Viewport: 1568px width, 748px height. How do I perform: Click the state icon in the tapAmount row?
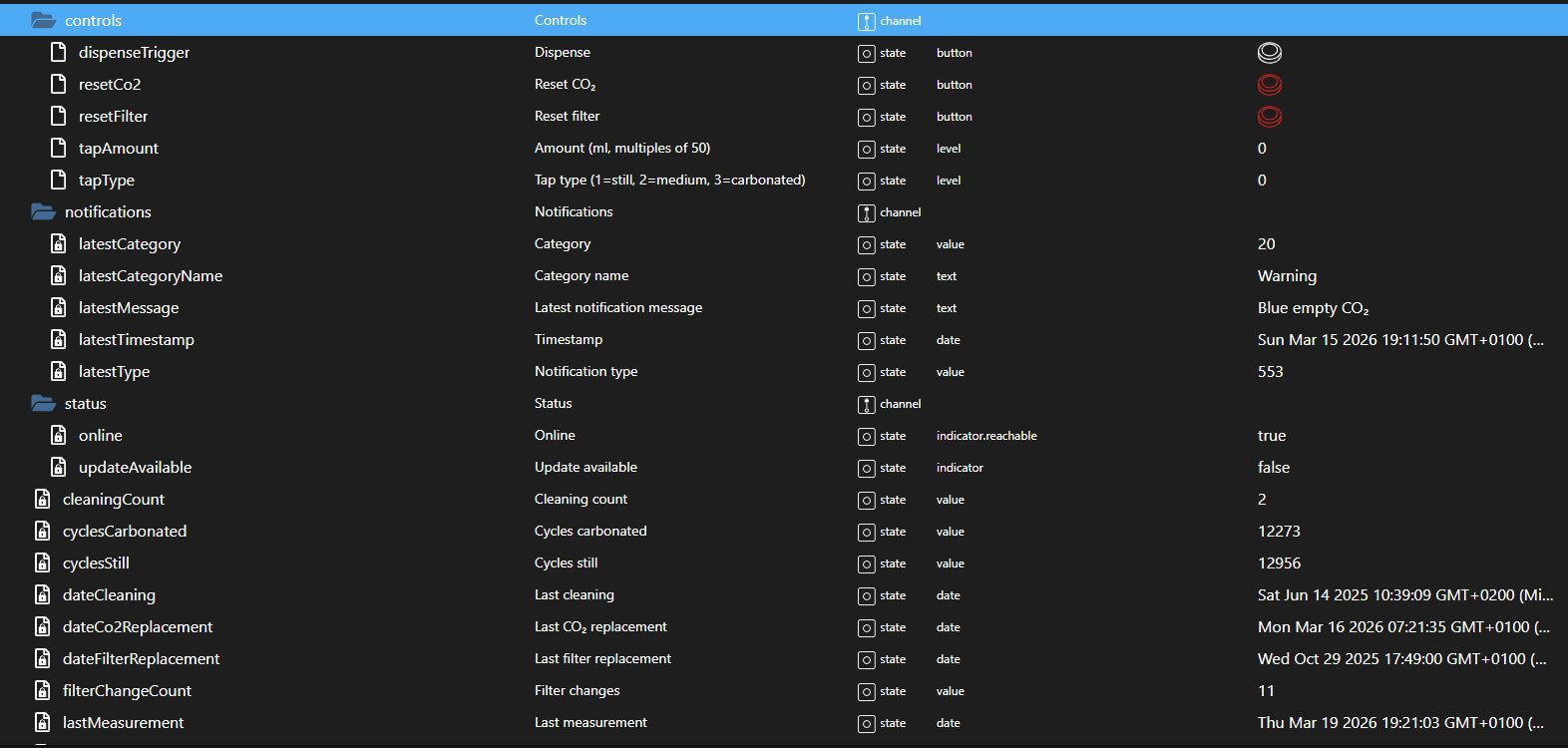pos(866,149)
